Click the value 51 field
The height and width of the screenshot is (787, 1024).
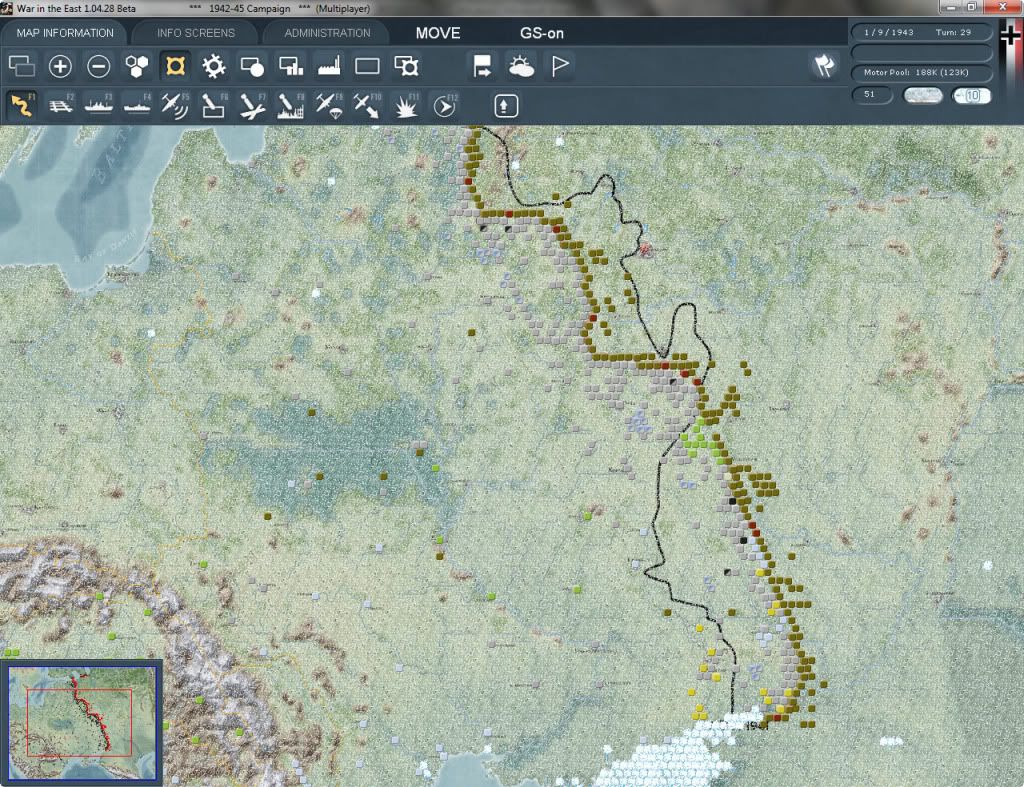[x=872, y=95]
